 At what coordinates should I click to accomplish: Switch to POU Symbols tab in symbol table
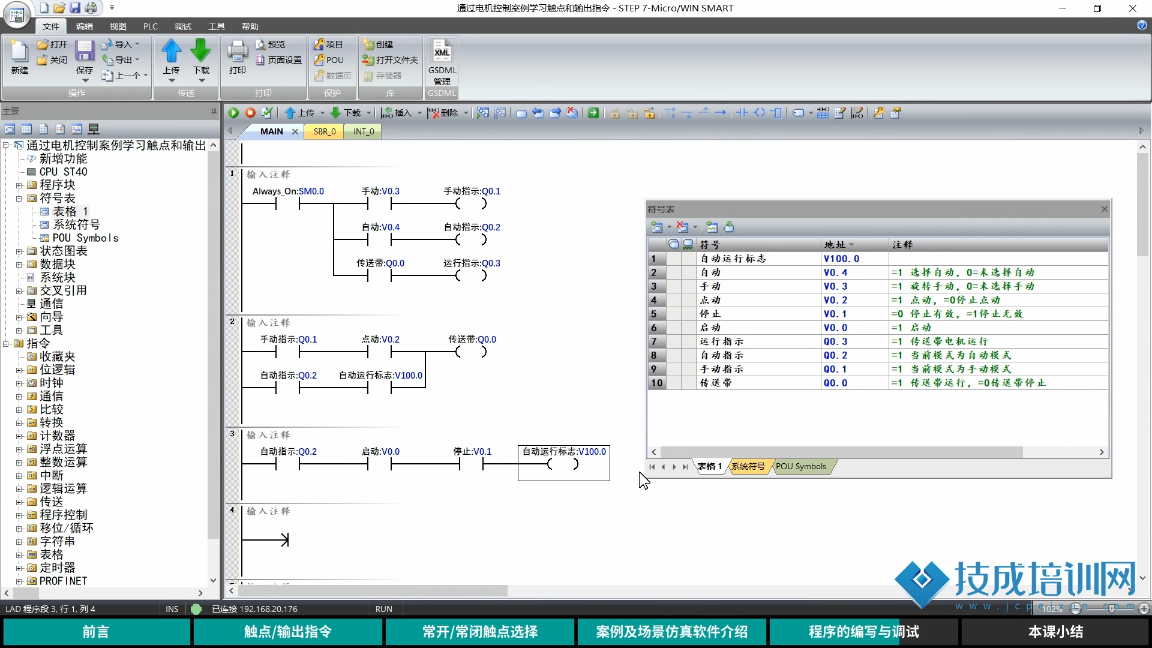(800, 467)
